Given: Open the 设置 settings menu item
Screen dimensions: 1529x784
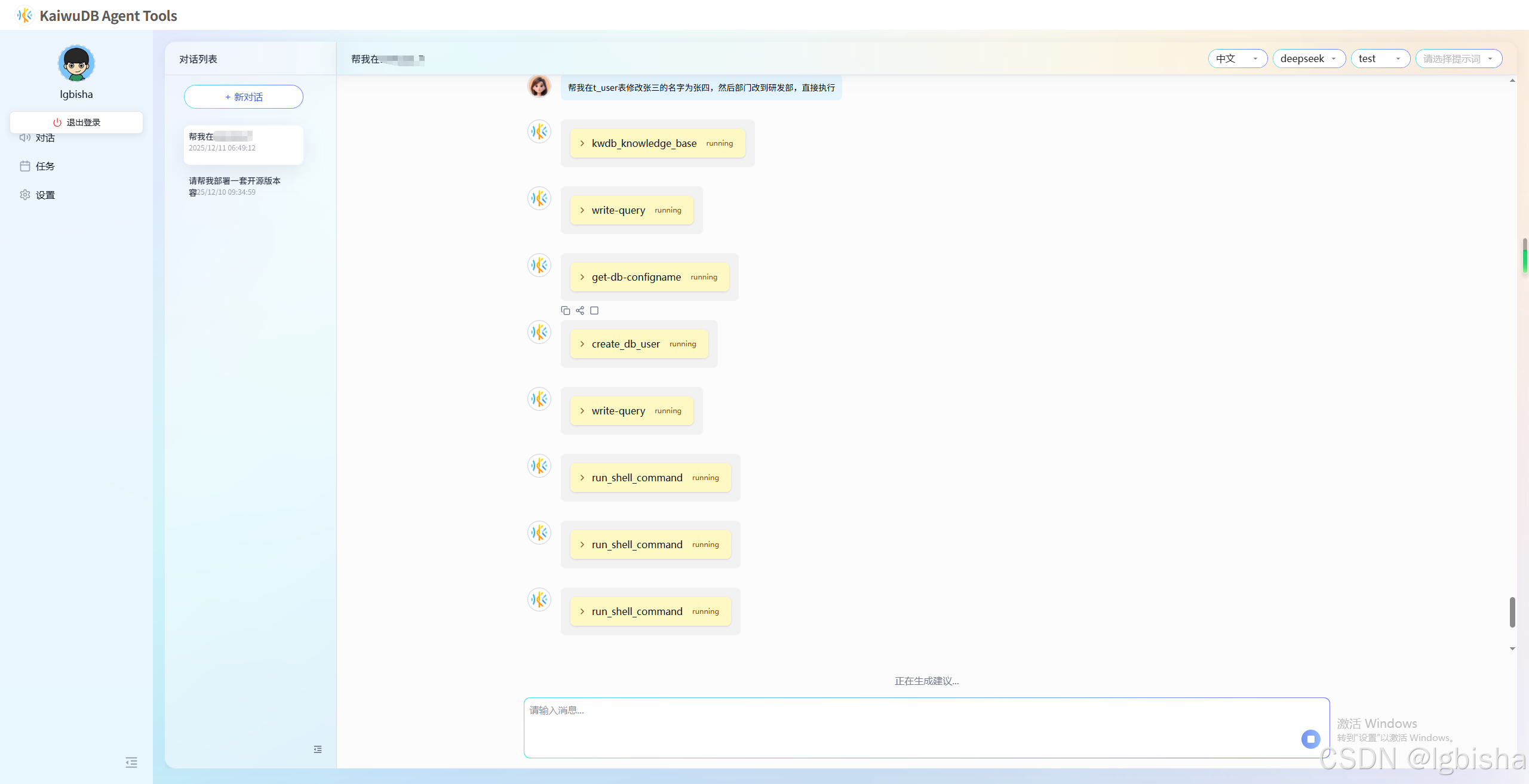Looking at the screenshot, I should pos(45,195).
